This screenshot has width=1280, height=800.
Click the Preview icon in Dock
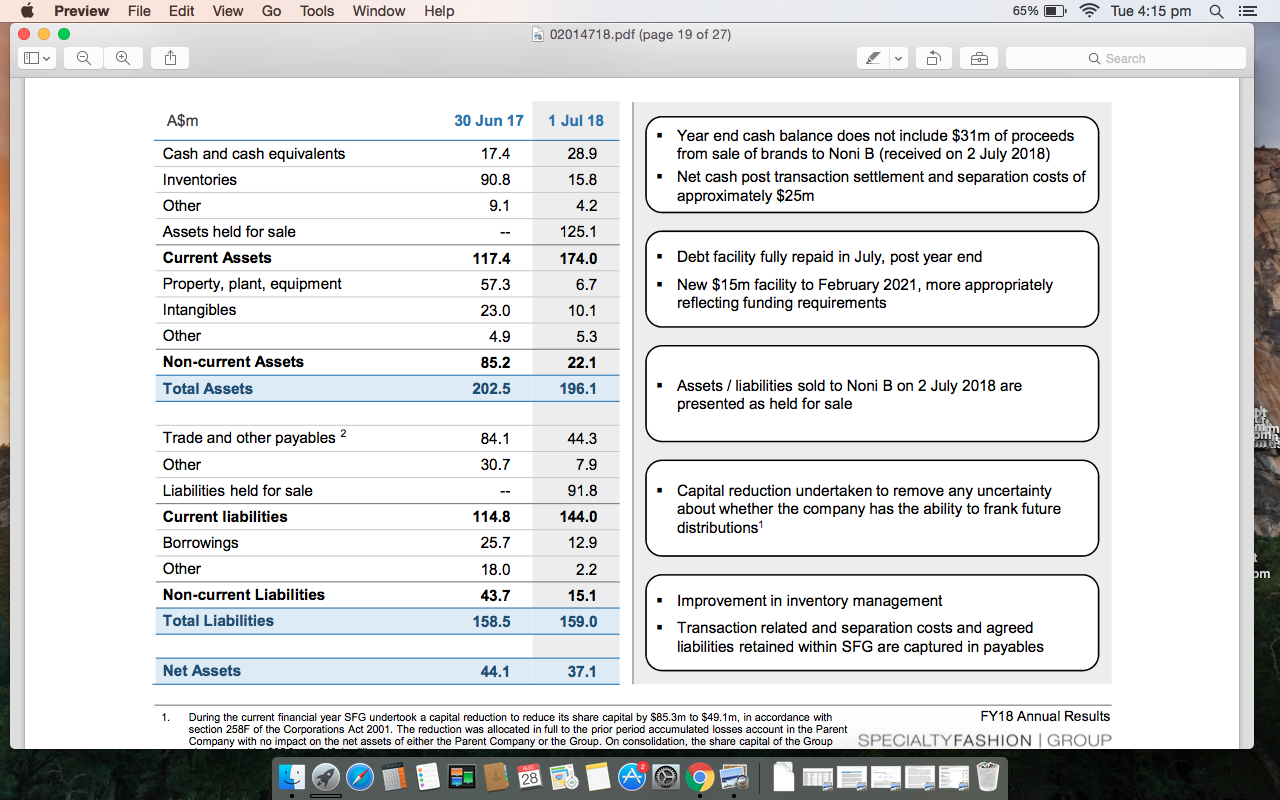point(734,777)
